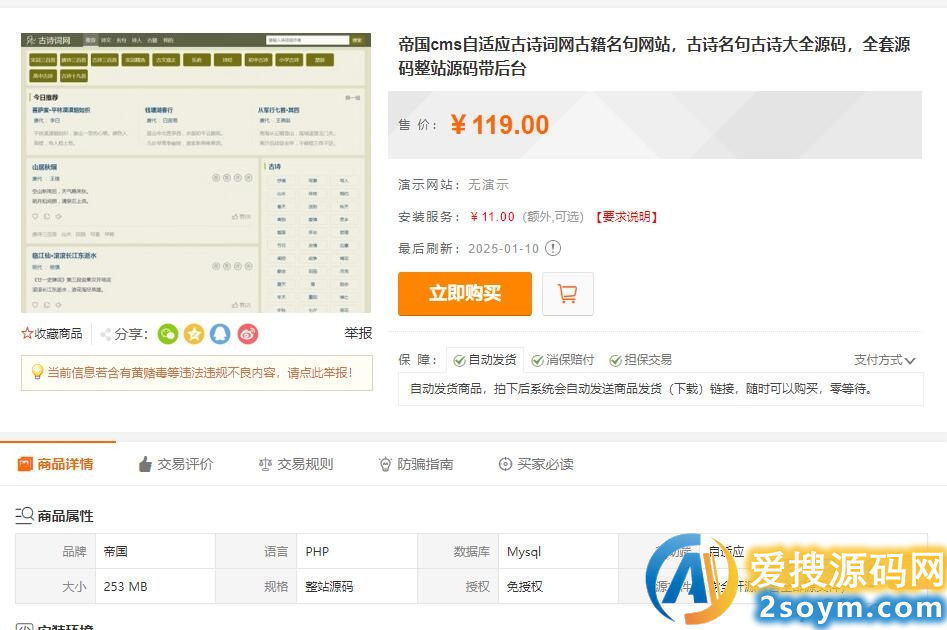Open the 要求说明 link
The image size is (947, 630).
pos(626,217)
